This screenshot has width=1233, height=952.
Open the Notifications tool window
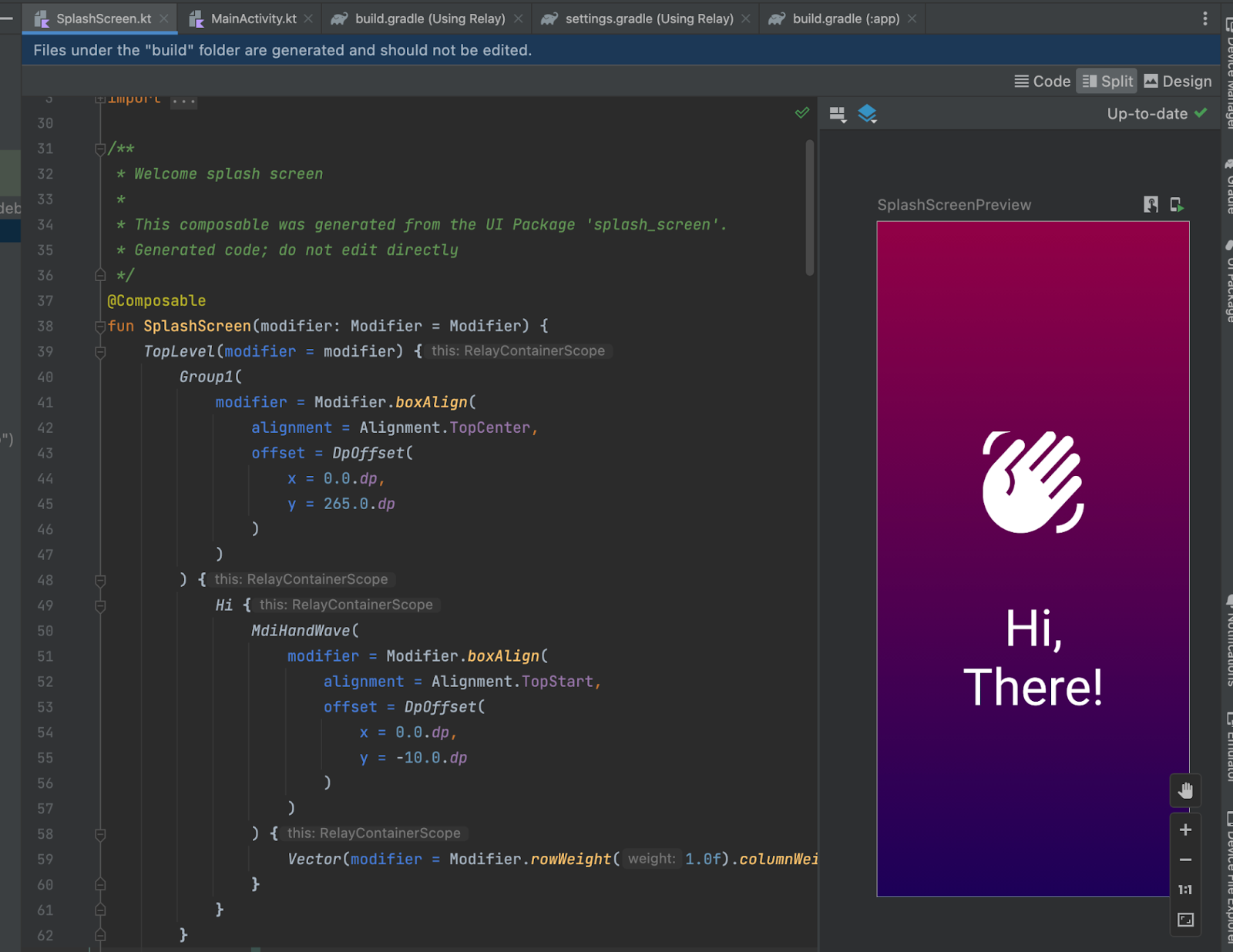(1229, 639)
